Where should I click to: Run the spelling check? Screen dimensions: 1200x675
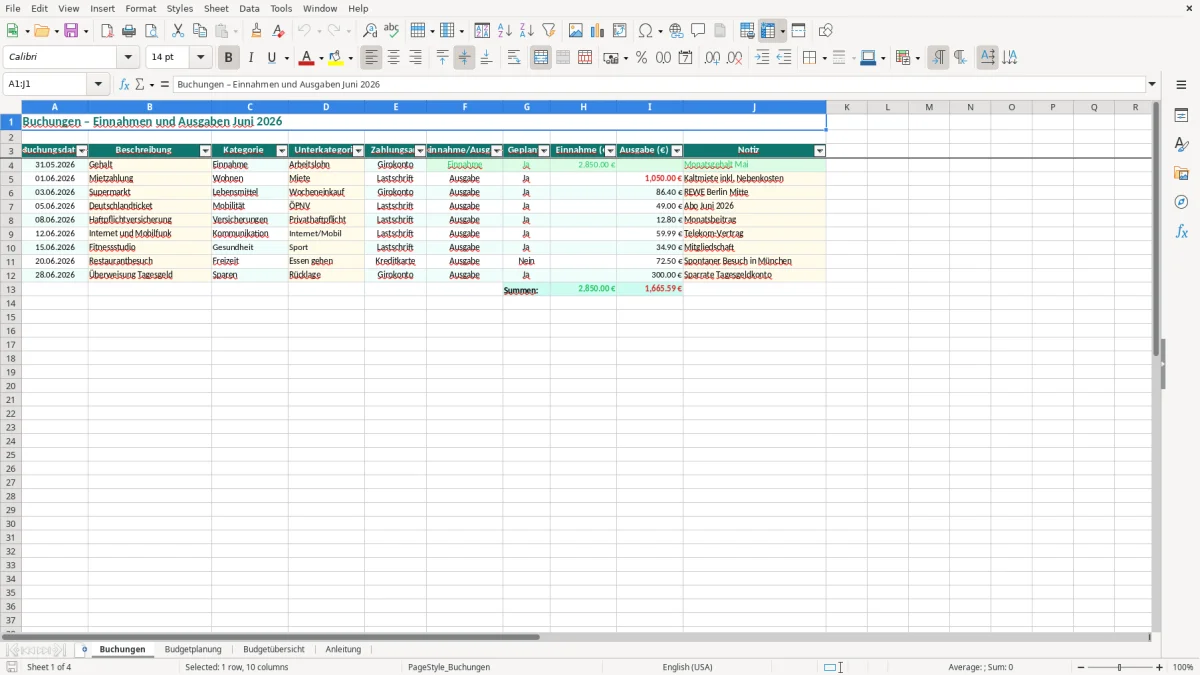pyautogui.click(x=392, y=31)
